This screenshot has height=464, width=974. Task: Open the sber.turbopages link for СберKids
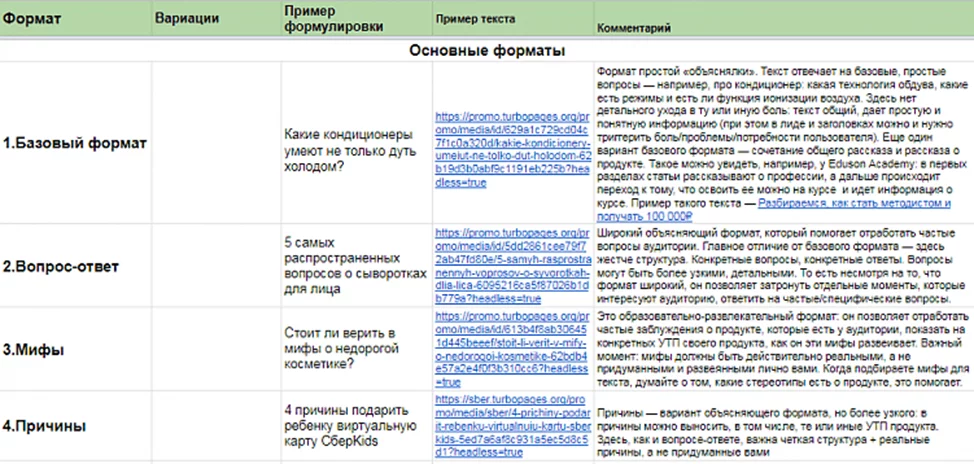coord(510,425)
